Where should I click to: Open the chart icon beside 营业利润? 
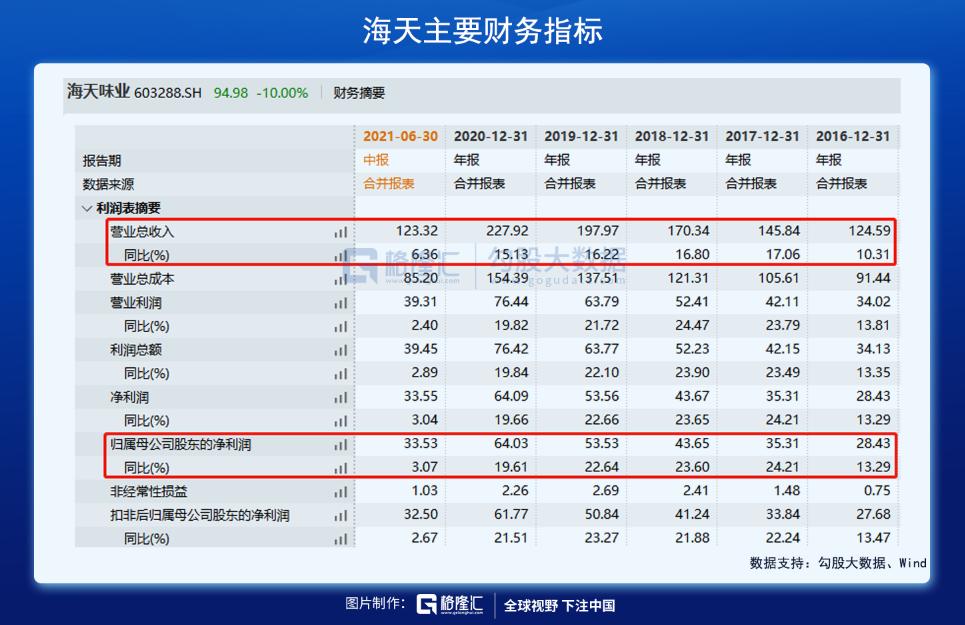[340, 303]
